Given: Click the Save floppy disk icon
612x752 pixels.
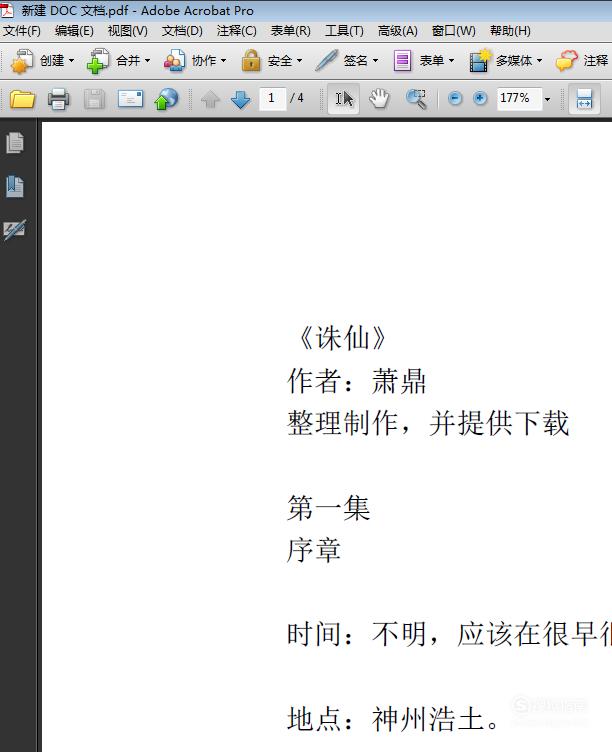Looking at the screenshot, I should click(x=94, y=99).
